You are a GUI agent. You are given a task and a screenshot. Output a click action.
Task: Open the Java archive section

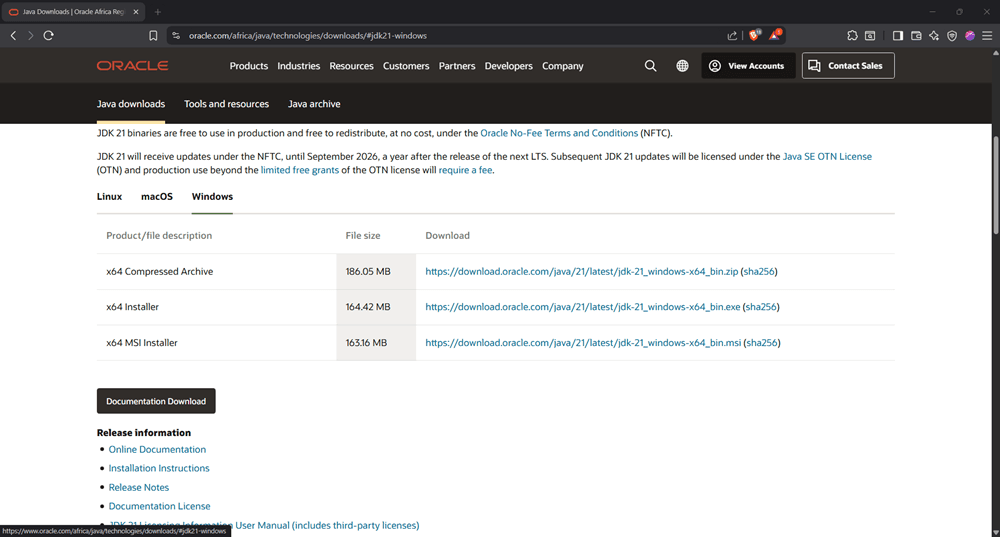pyautogui.click(x=314, y=104)
